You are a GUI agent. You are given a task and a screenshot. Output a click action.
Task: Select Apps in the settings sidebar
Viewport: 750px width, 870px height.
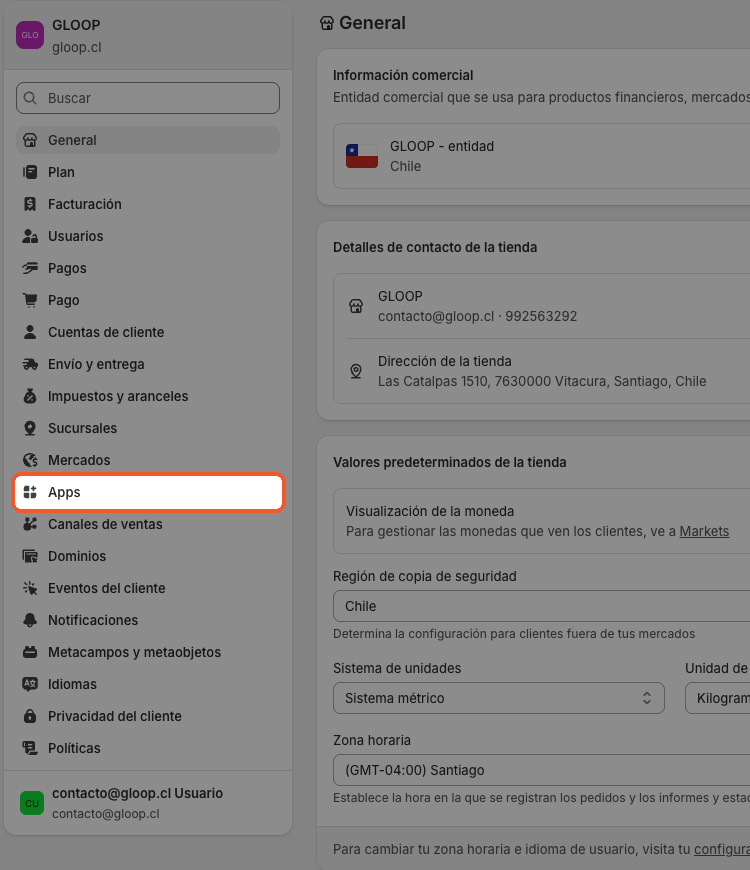[148, 492]
